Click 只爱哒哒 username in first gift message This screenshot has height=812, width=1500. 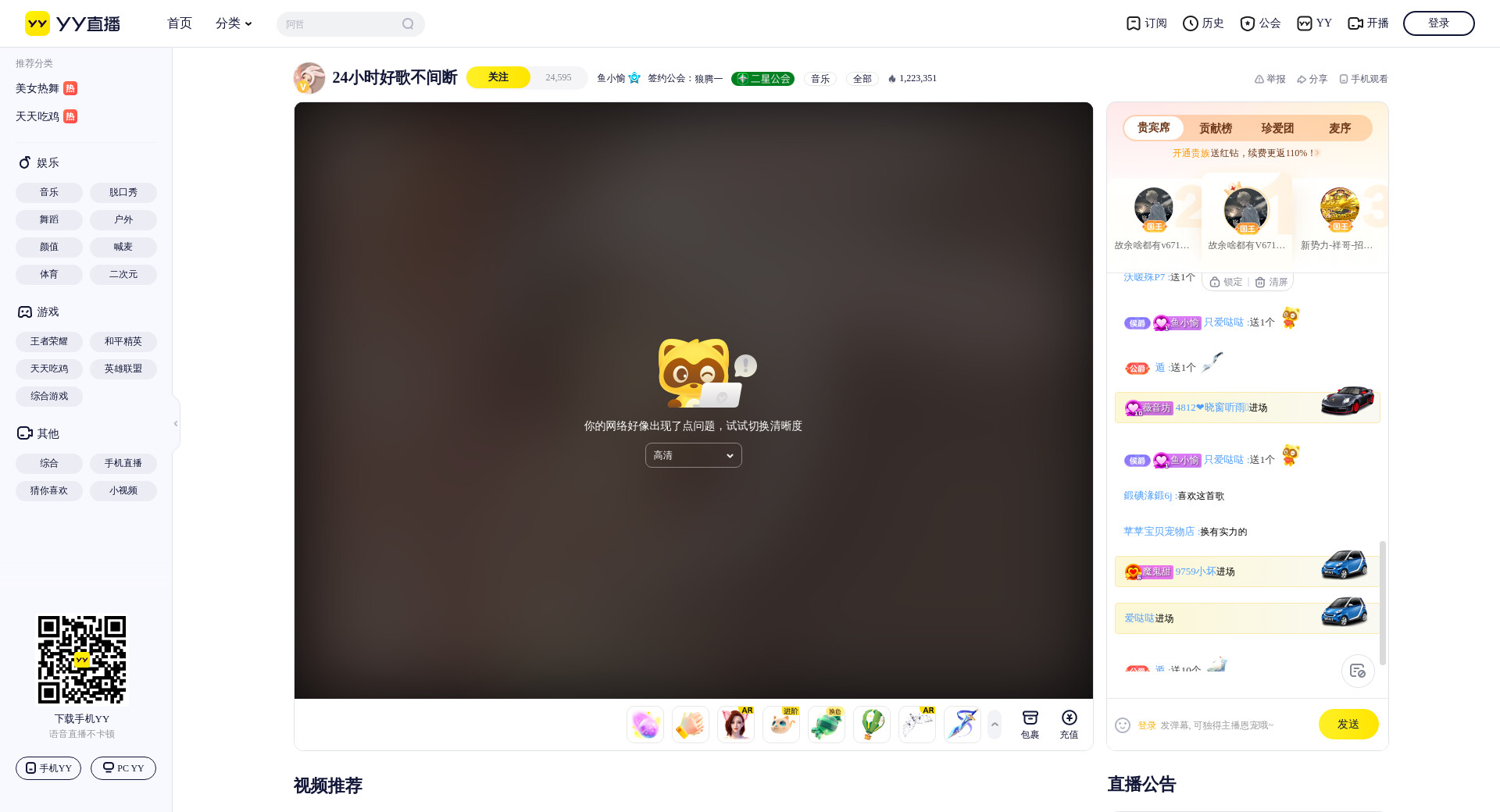coord(1223,322)
